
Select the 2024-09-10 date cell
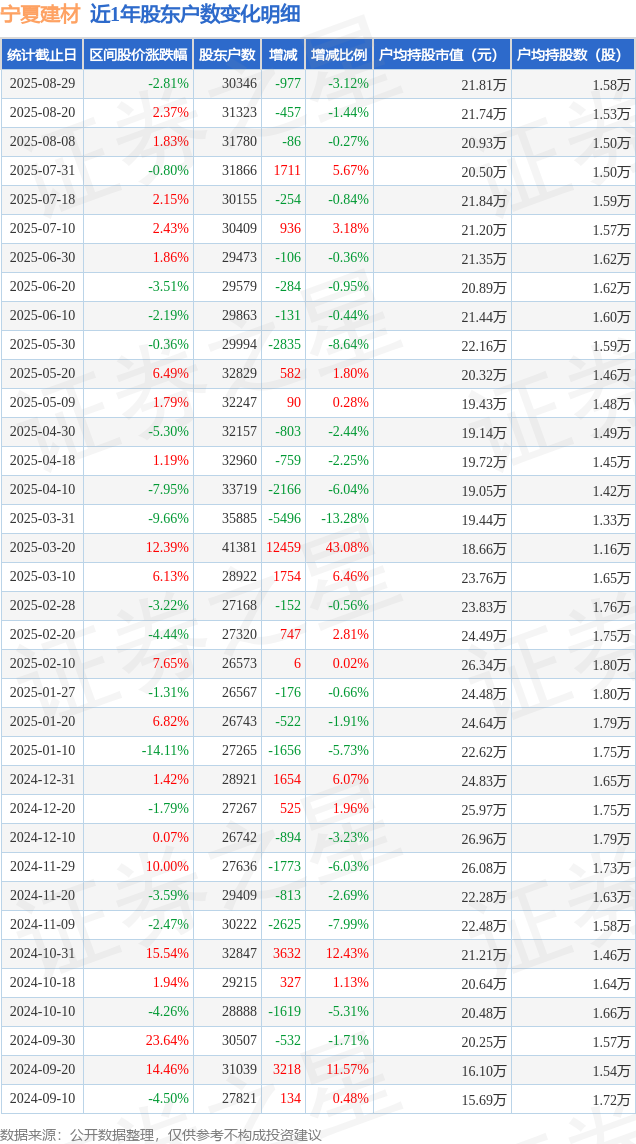[42, 1099]
